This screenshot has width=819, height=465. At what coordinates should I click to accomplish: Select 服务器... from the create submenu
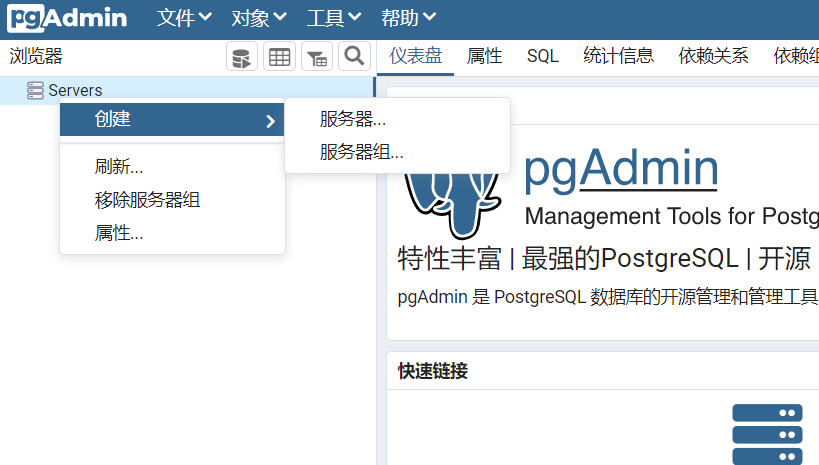pos(353,120)
